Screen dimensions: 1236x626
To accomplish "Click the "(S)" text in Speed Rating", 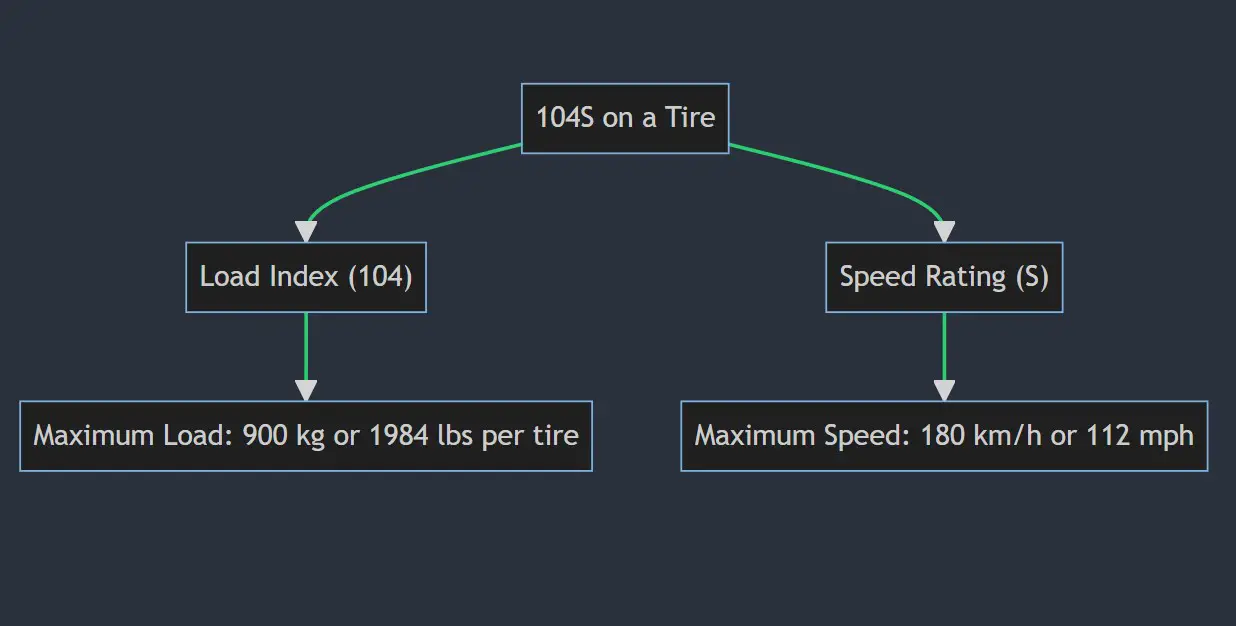I will 1031,277.
